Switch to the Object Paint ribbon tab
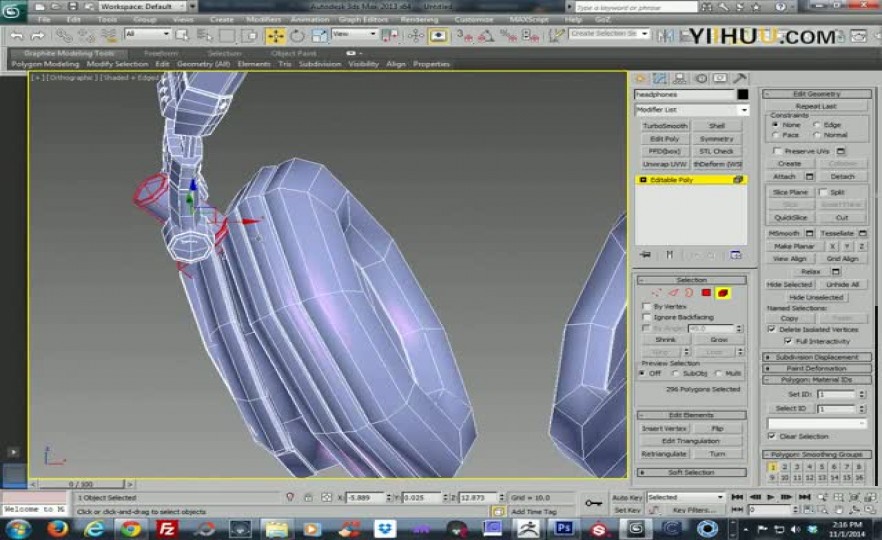Viewport: 882px width, 540px height. click(293, 53)
